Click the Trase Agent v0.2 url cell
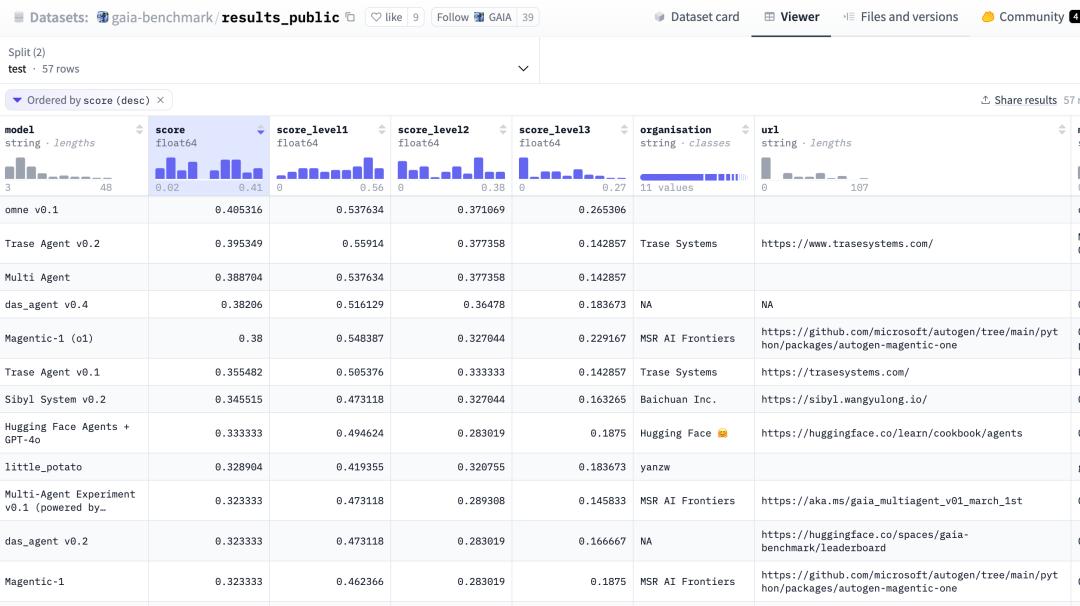Image resolution: width=1080 pixels, height=606 pixels. [846, 244]
